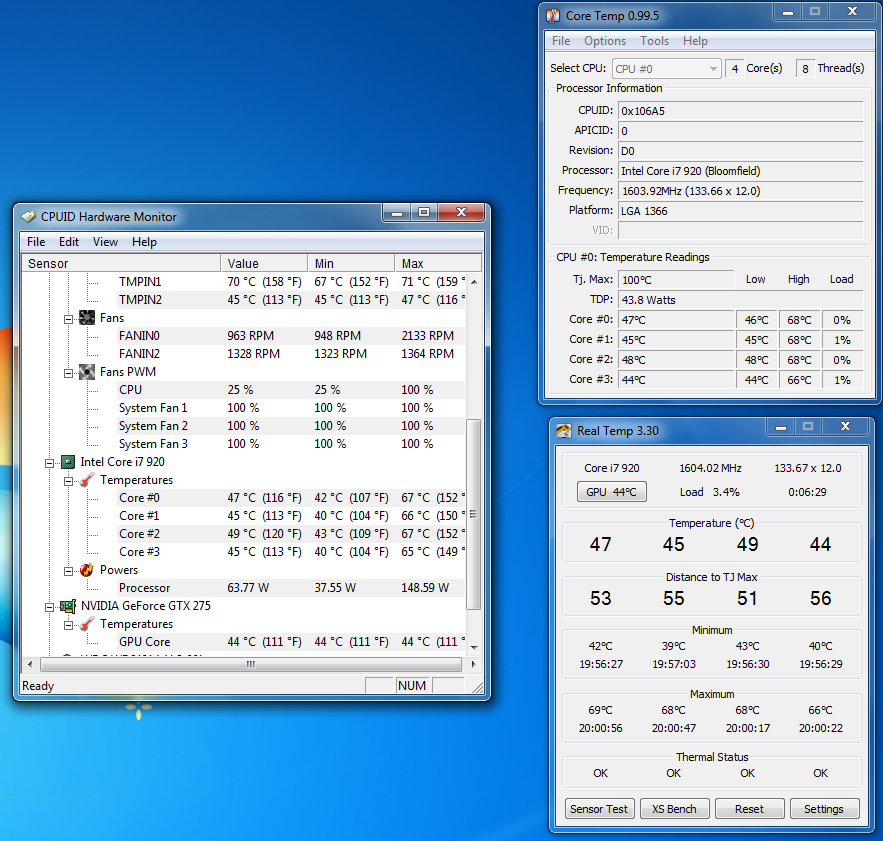Click the GPU Temperatures thermometer icon
Image resolution: width=883 pixels, height=841 pixels.
(87, 624)
